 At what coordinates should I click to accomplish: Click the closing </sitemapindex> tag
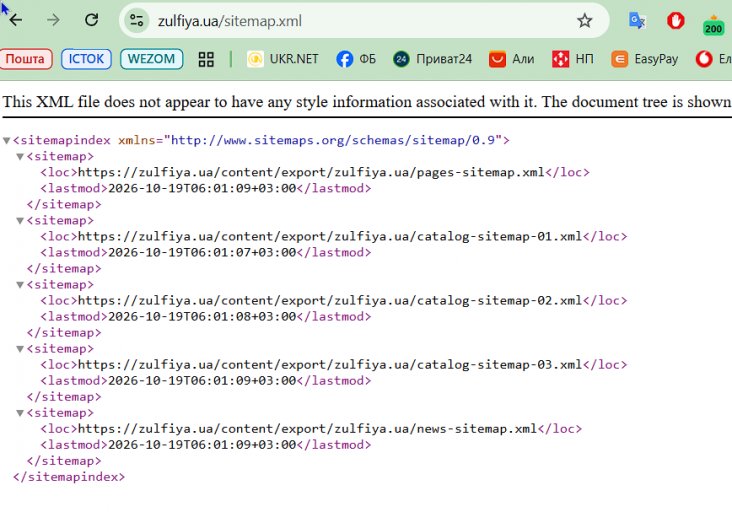point(69,477)
